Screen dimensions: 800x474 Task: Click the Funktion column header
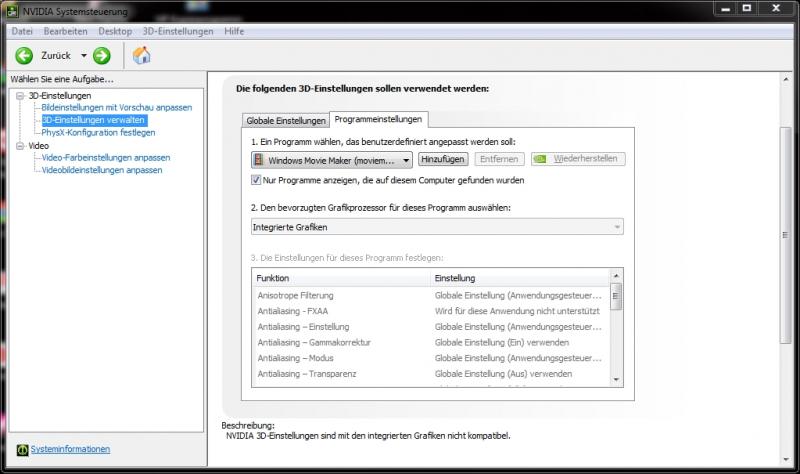[x=341, y=278]
